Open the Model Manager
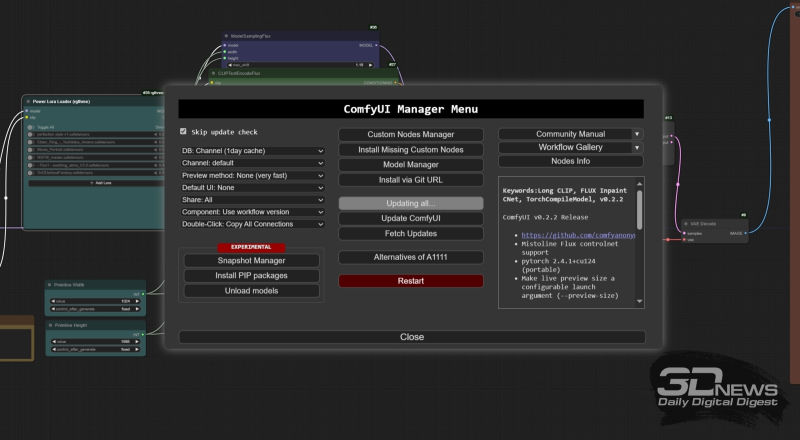The height and width of the screenshot is (440, 800). click(410, 165)
